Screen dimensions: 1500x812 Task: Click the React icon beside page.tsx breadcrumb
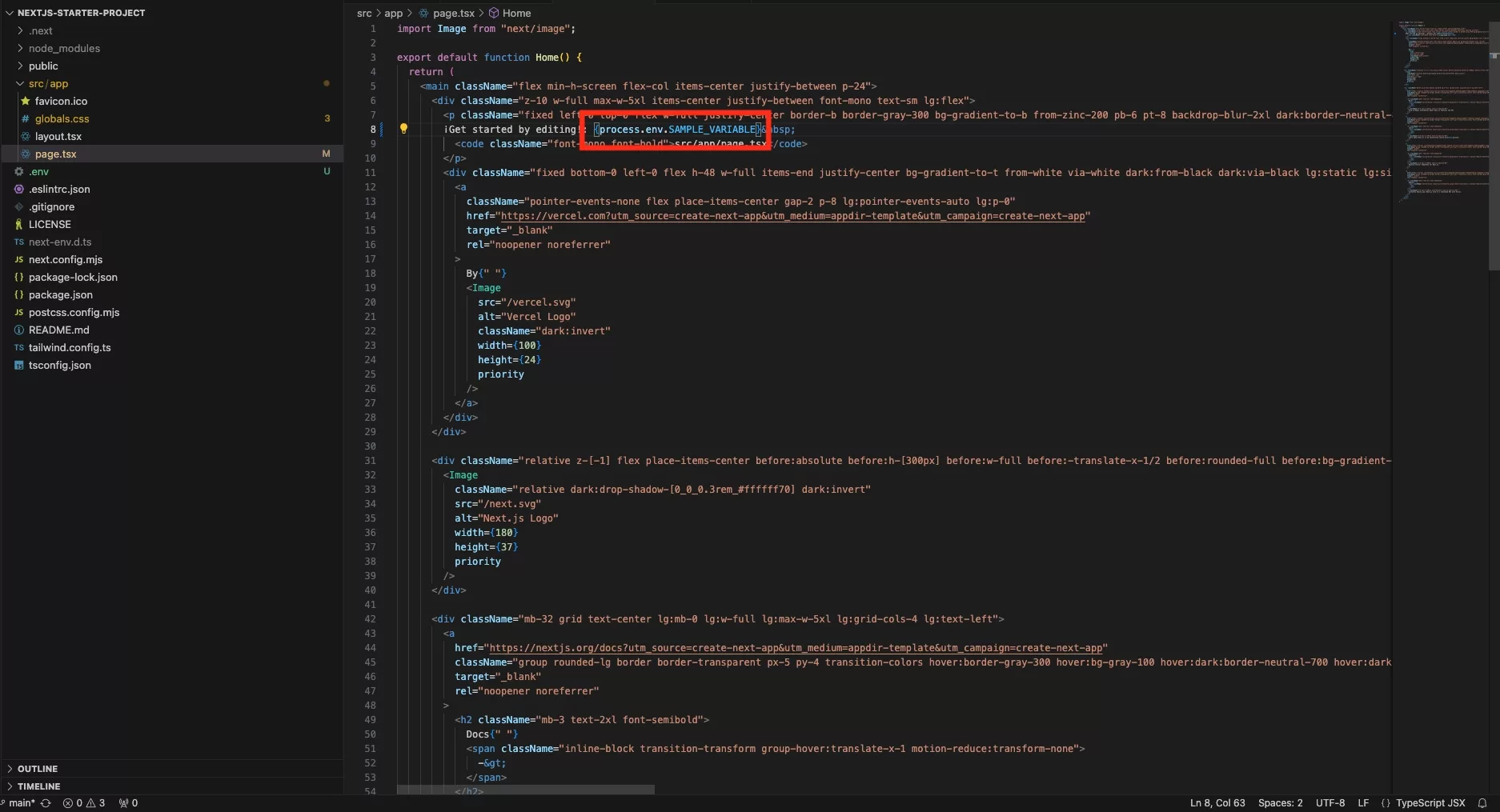coord(422,13)
